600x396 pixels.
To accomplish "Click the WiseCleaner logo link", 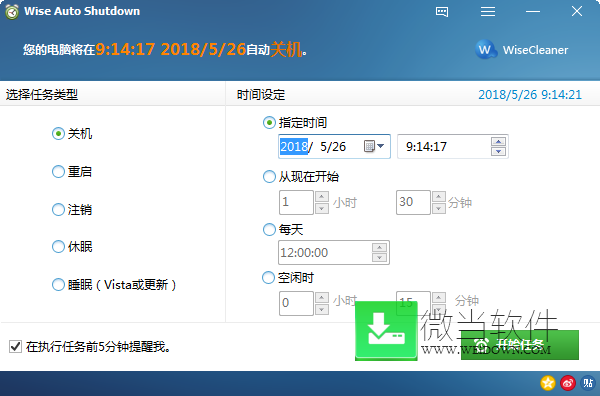I will (x=522, y=50).
